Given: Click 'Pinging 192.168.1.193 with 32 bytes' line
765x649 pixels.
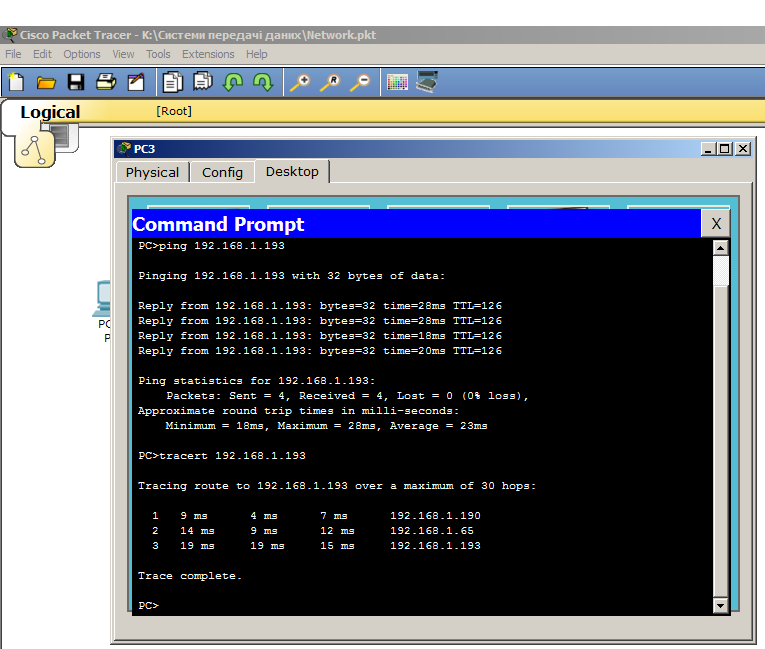Looking at the screenshot, I should pyautogui.click(x=292, y=276).
